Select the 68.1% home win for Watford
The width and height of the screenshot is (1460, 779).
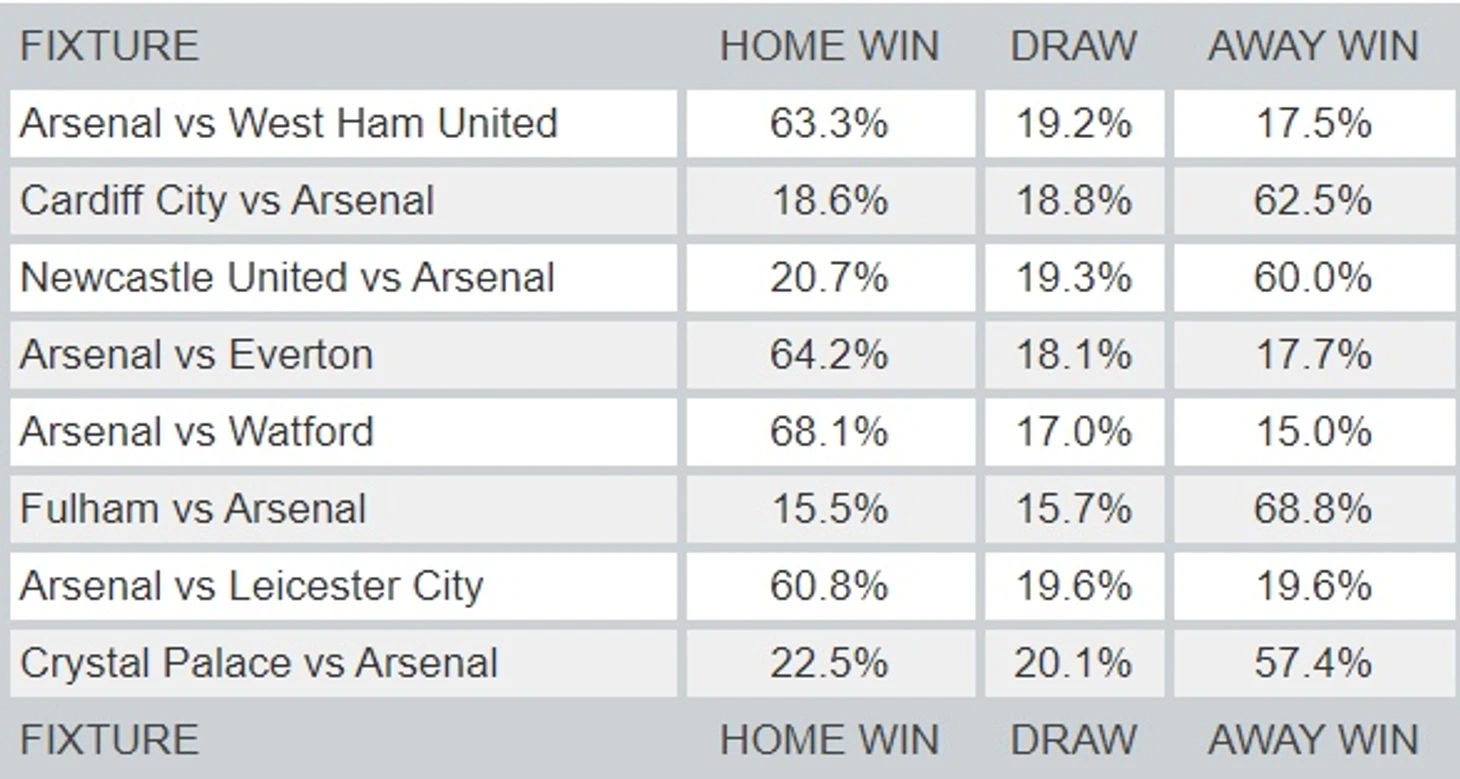829,431
